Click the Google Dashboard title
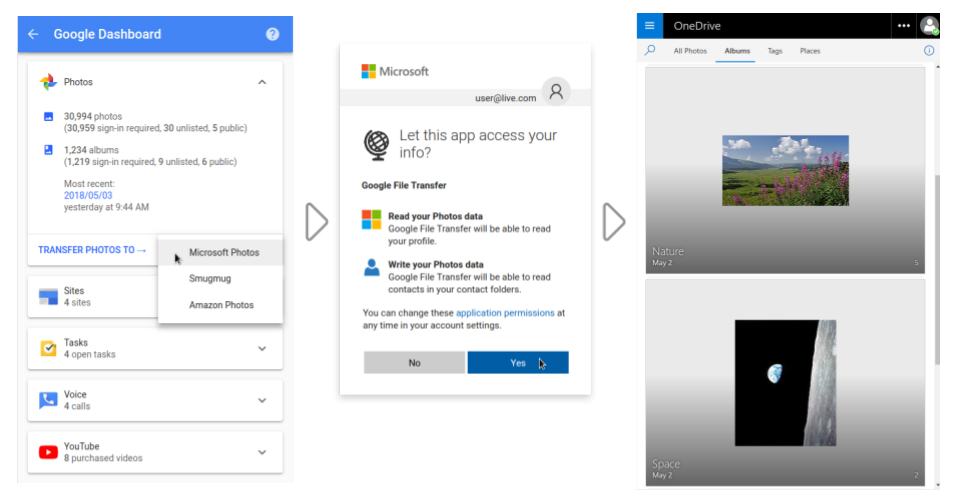 pos(107,34)
